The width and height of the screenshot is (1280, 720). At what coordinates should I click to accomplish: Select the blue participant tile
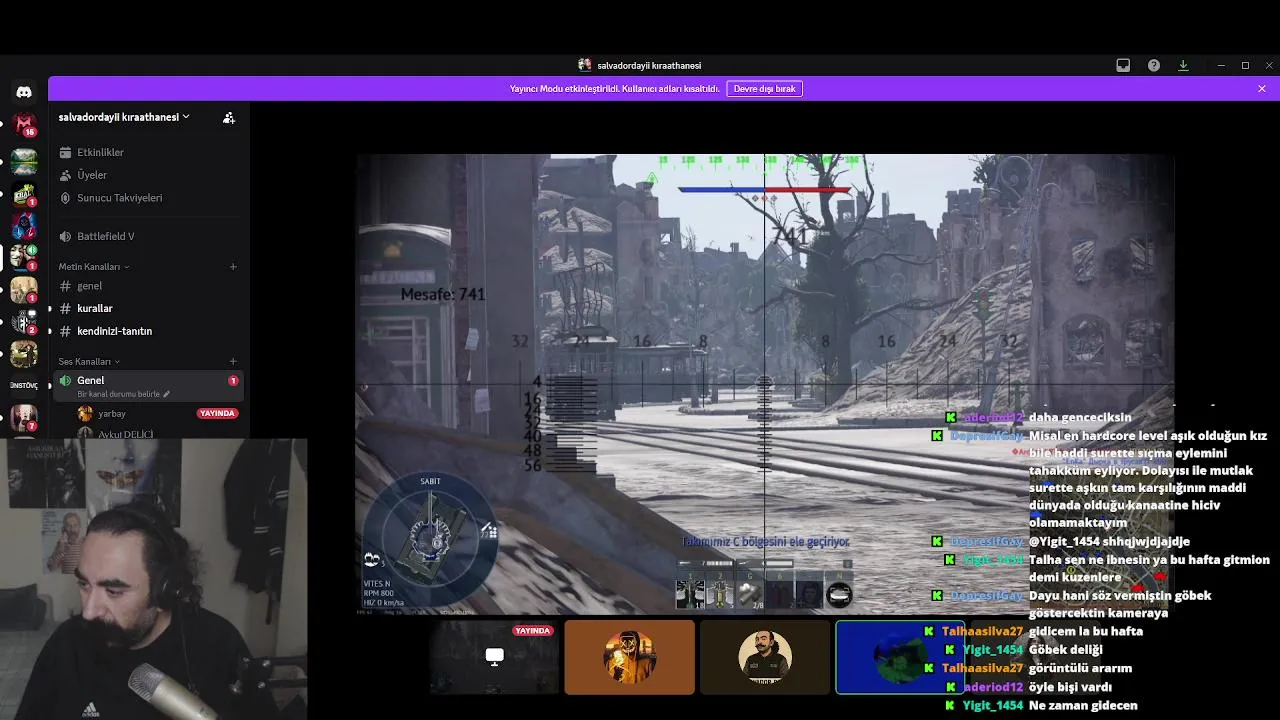point(900,657)
